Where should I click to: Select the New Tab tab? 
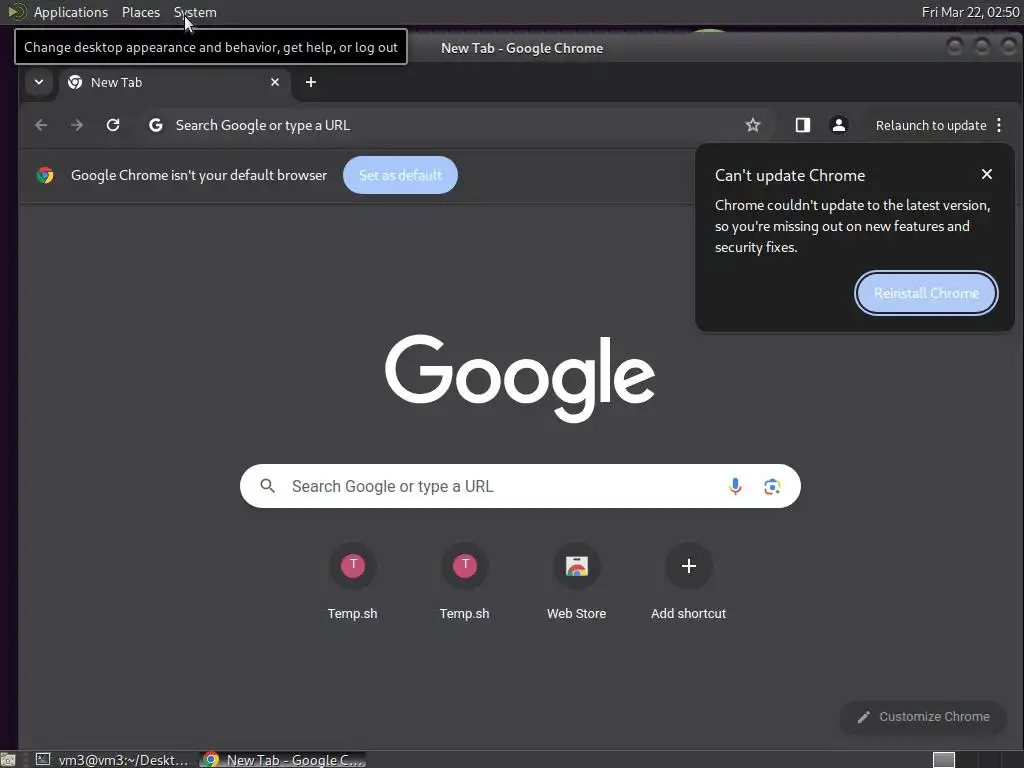click(174, 82)
